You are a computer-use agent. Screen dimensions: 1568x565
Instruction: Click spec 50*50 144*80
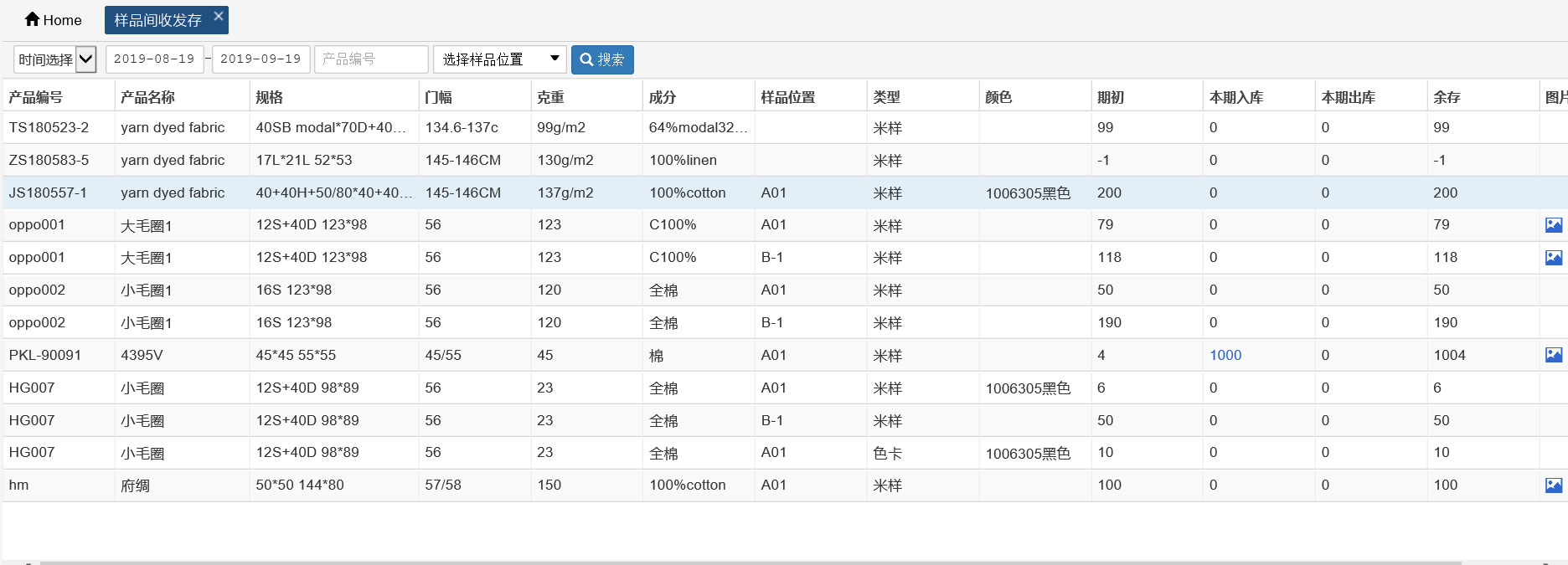click(300, 485)
